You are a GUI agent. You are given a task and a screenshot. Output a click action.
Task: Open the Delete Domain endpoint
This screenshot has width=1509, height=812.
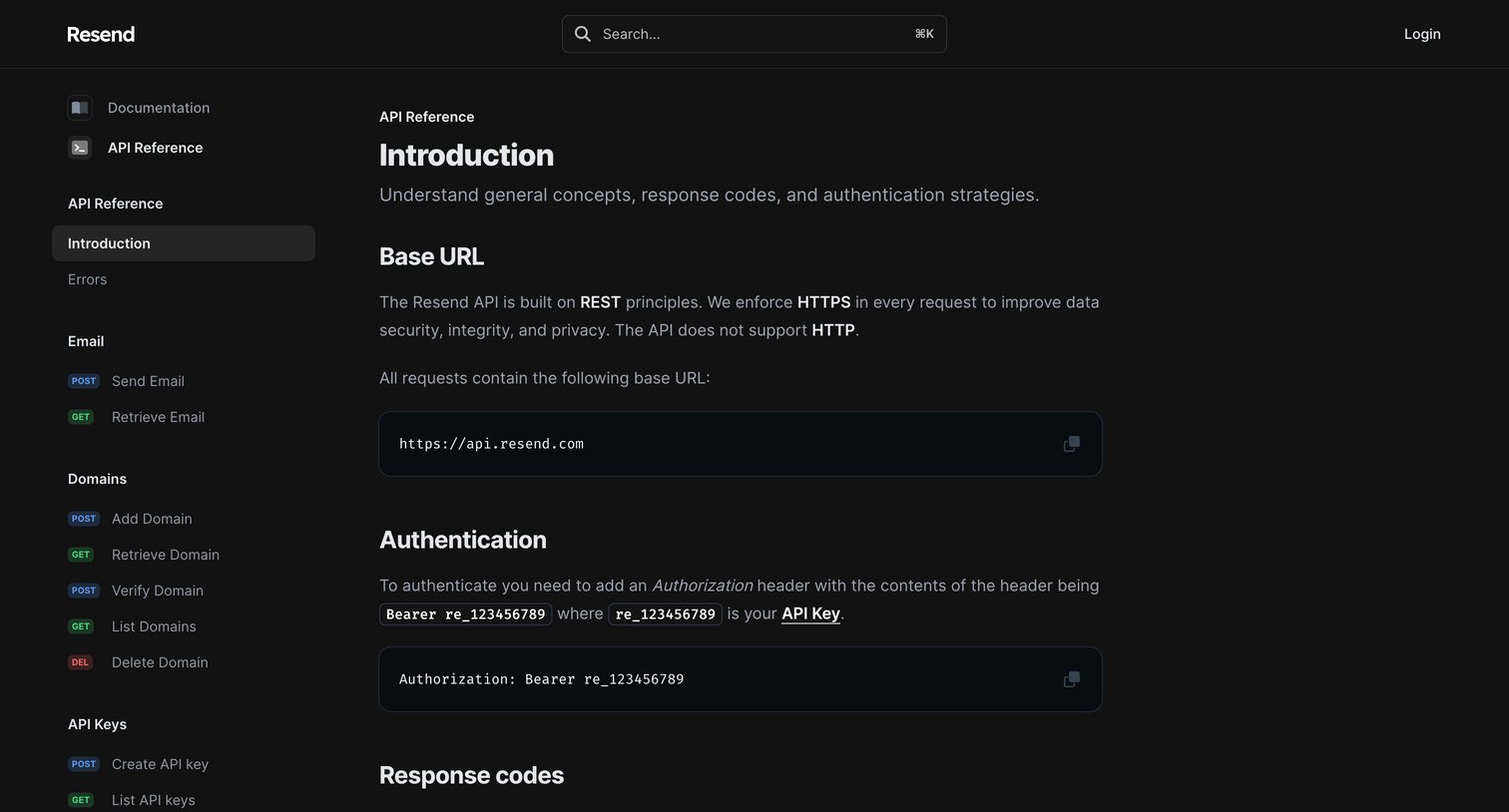[x=160, y=662]
